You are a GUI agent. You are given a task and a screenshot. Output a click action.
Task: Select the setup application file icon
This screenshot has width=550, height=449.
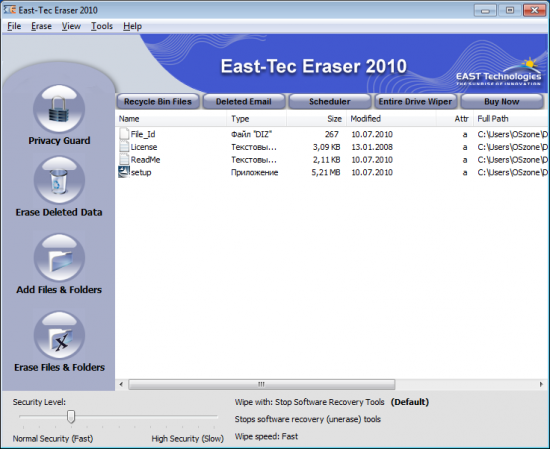click(123, 172)
